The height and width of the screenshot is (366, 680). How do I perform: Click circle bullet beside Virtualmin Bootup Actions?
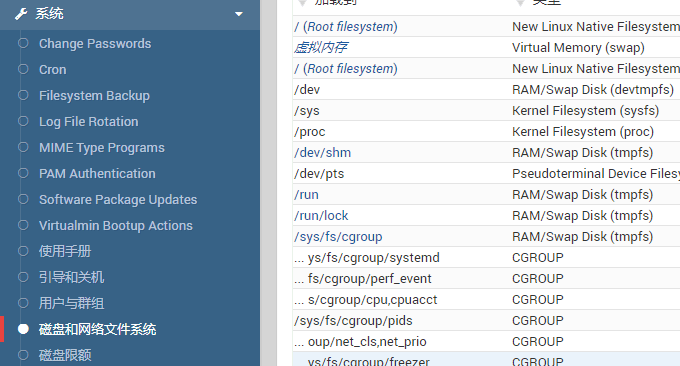(23, 225)
